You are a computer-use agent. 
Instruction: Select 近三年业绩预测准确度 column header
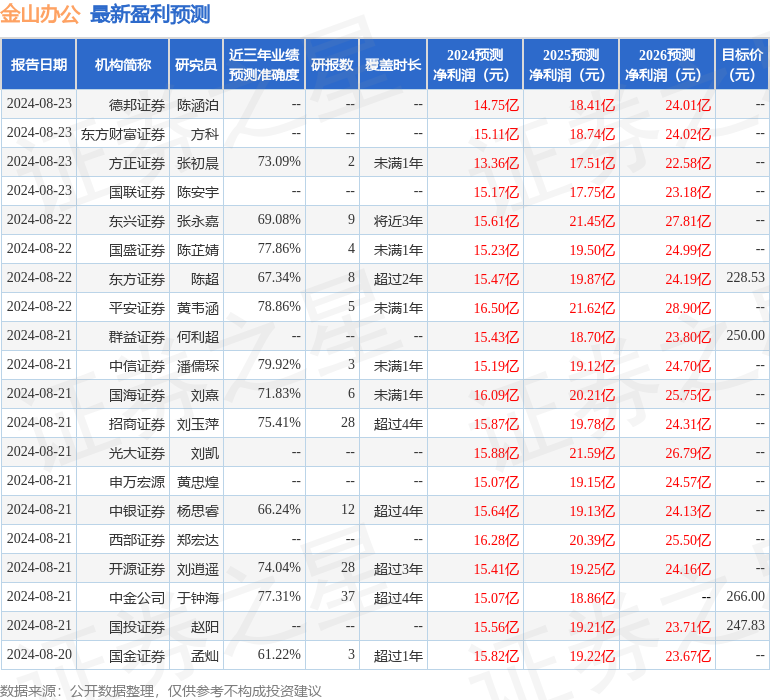[x=264, y=64]
